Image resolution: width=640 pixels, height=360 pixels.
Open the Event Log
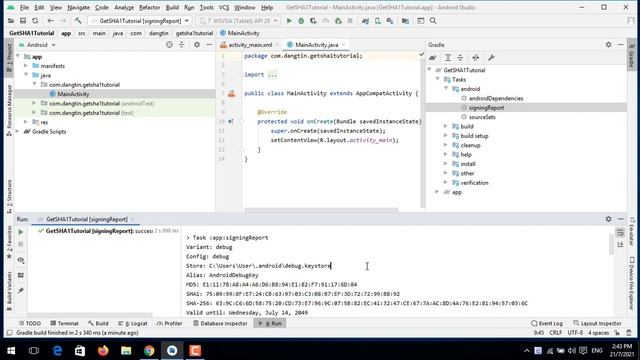[x=547, y=323]
